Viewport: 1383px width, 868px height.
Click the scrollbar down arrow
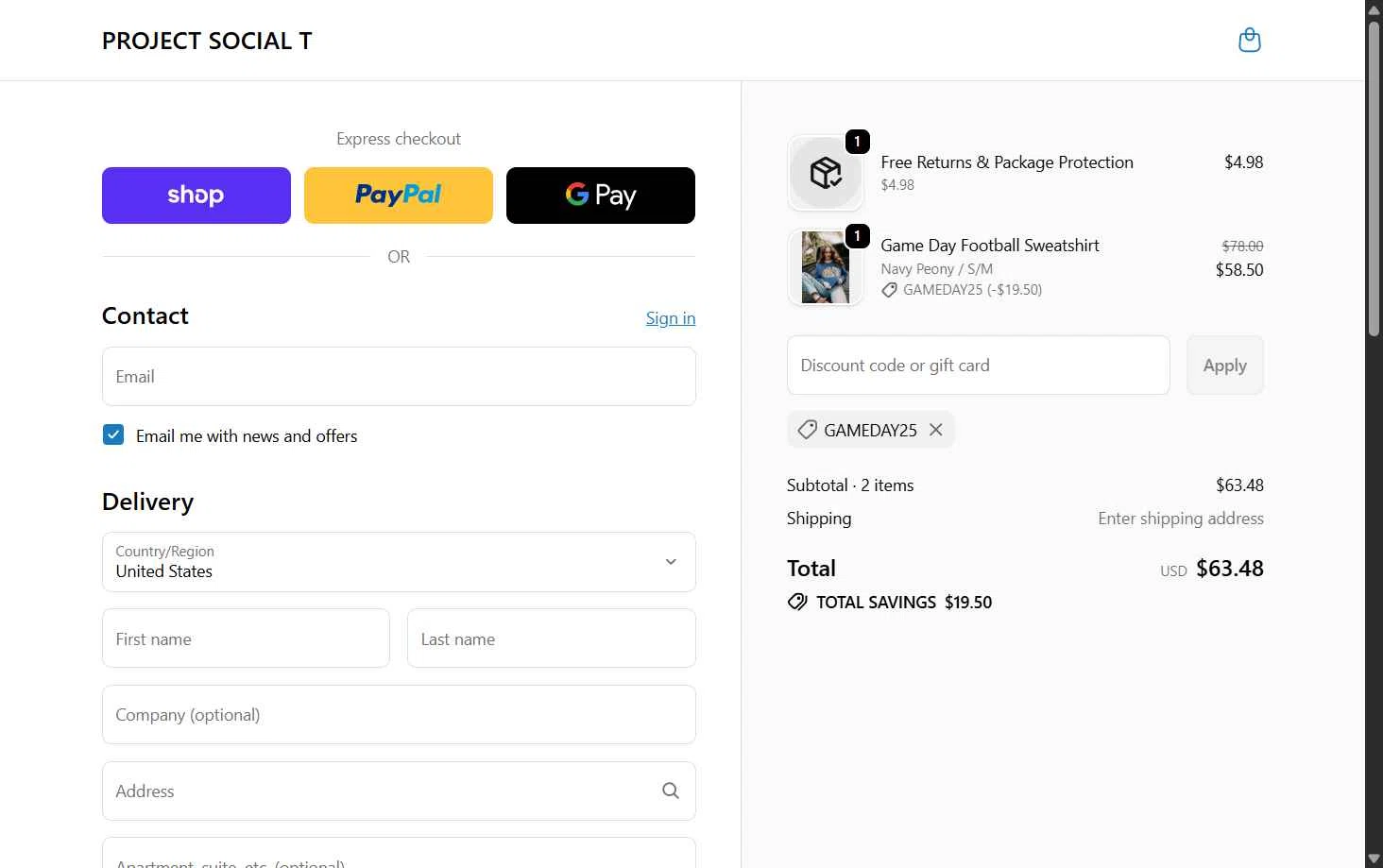1374,859
